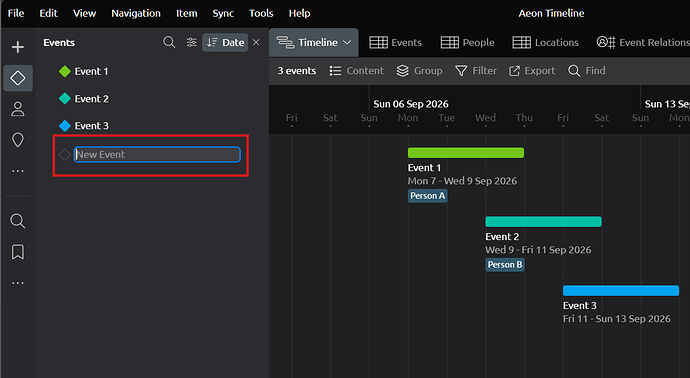This screenshot has width=690, height=378.
Task: Toggle the Date sort button
Action: coord(225,42)
